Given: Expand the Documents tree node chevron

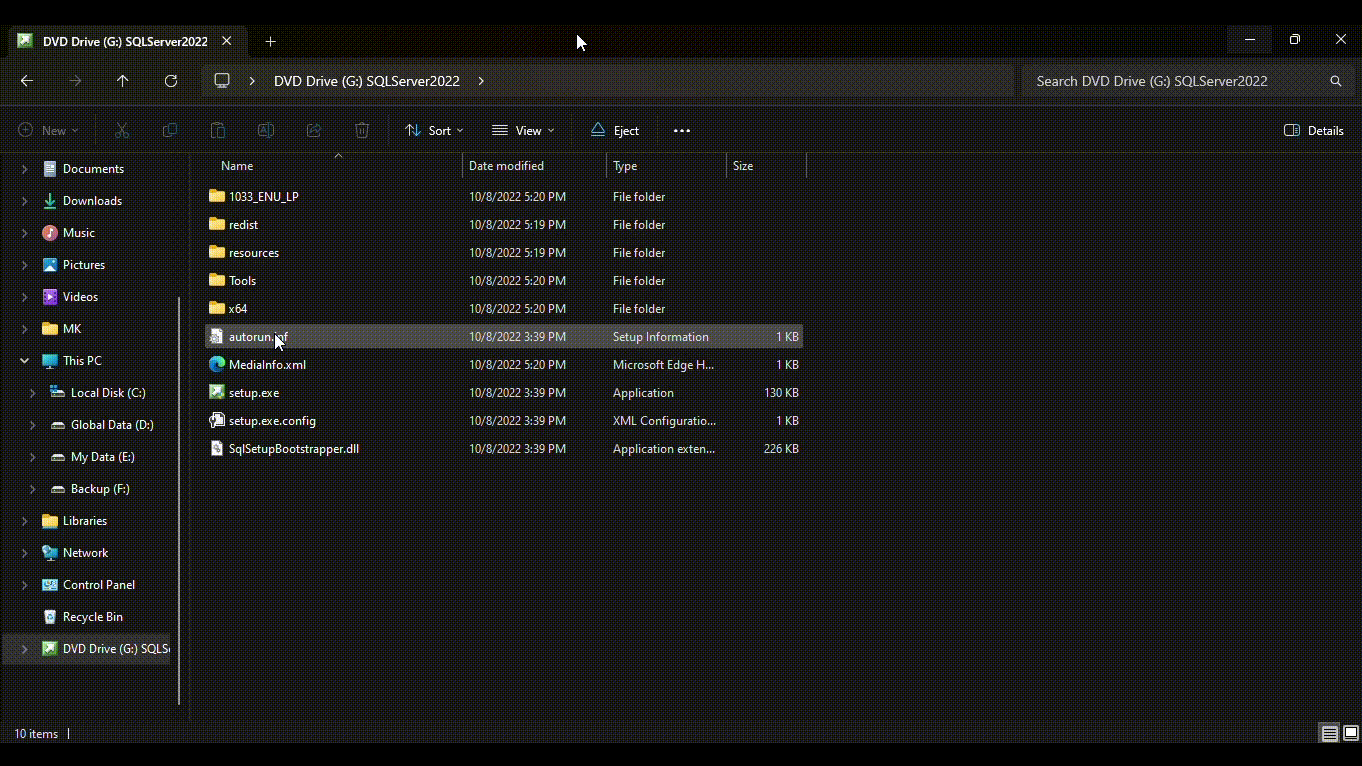Looking at the screenshot, I should pyautogui.click(x=25, y=169).
